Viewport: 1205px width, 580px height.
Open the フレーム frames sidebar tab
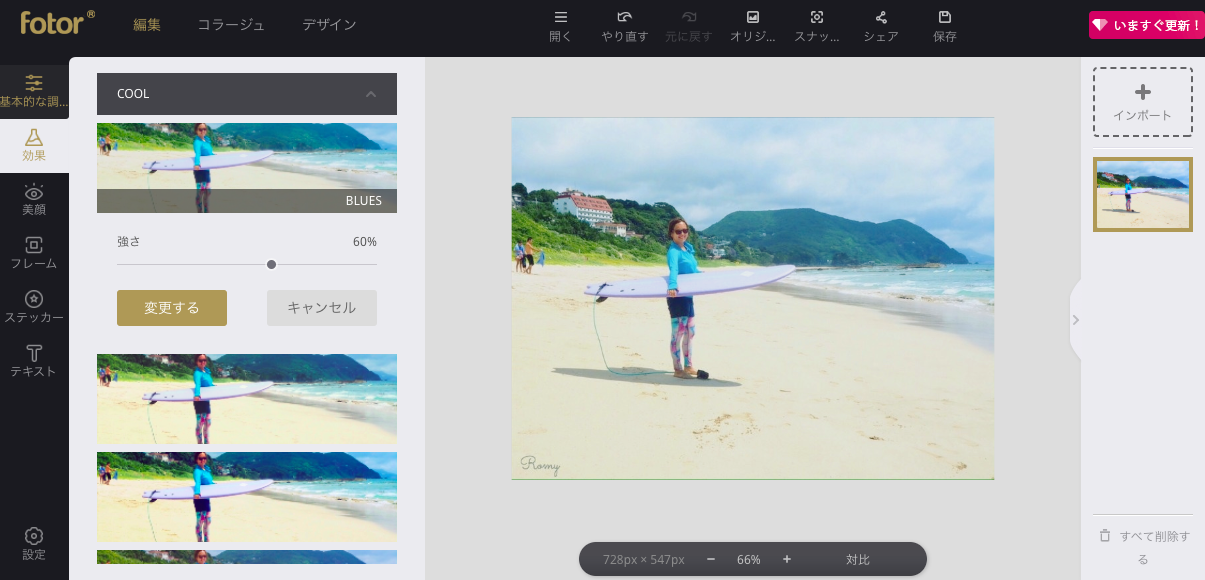34,254
